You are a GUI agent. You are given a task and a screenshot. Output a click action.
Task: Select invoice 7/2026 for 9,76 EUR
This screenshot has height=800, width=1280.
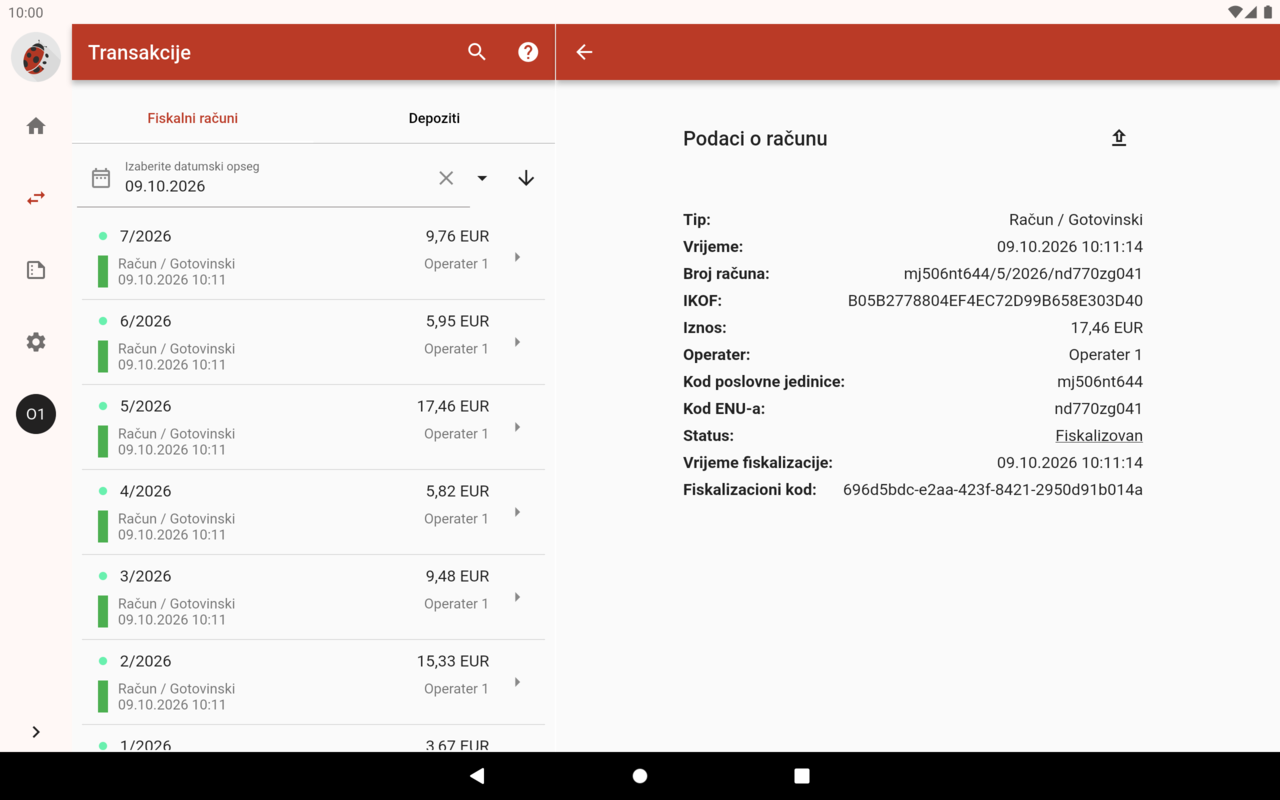point(313,257)
